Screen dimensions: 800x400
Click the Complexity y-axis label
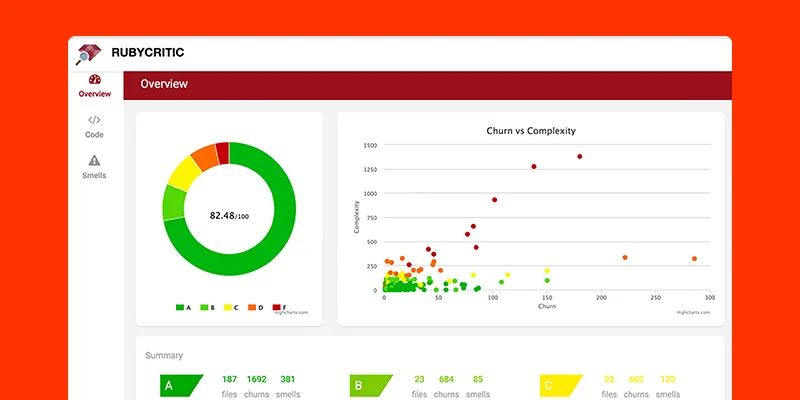coord(357,217)
